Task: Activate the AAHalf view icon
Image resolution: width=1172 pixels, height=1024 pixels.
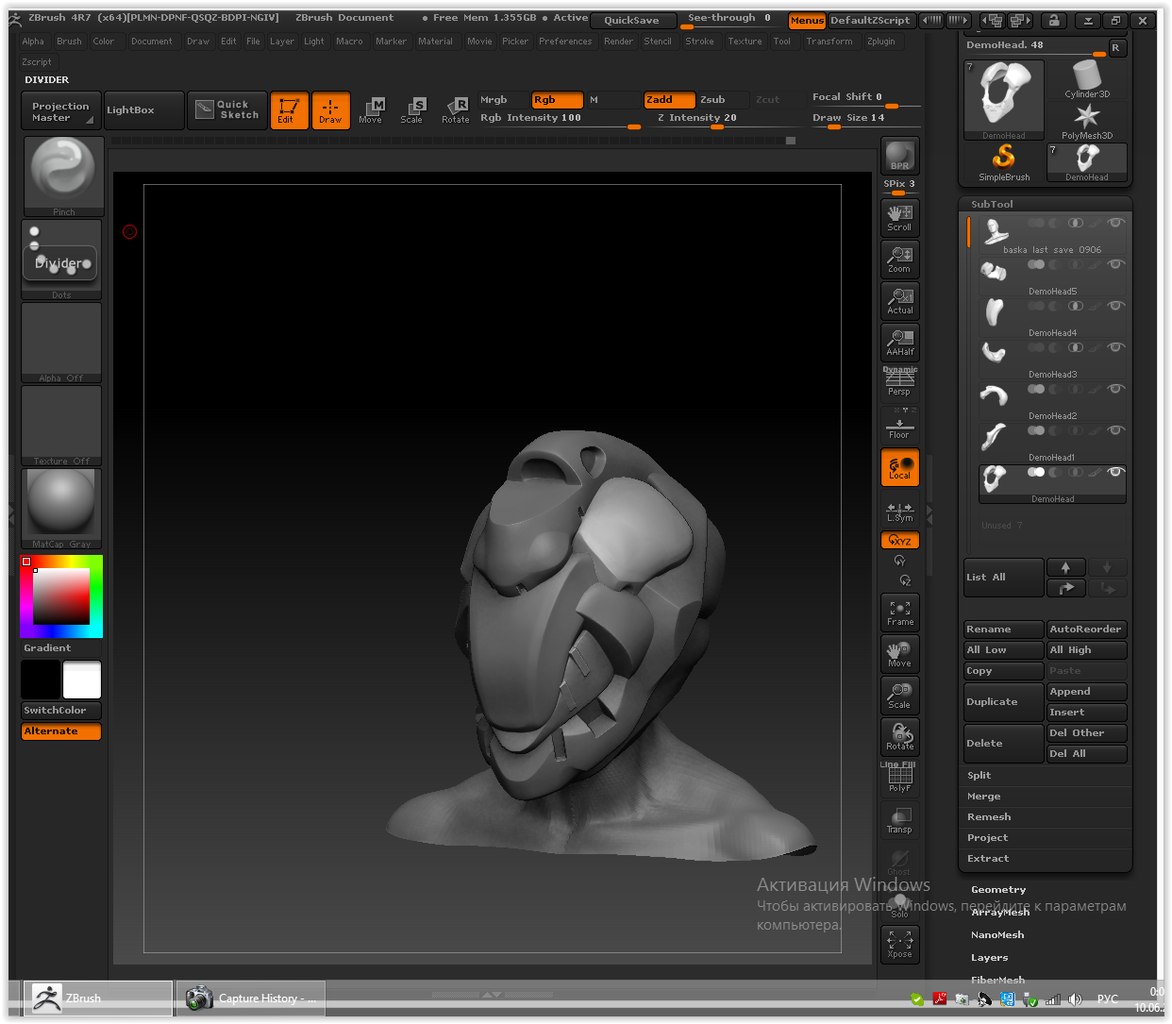Action: tap(899, 342)
